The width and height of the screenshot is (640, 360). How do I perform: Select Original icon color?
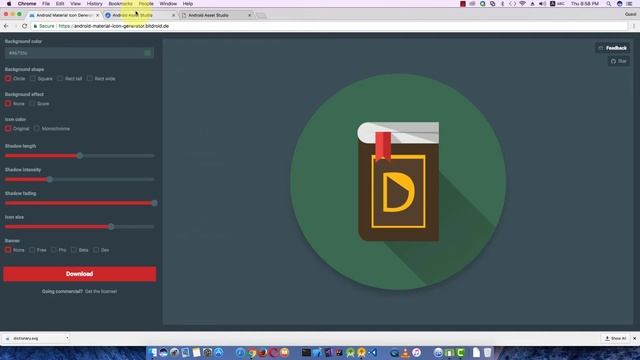pos(8,129)
